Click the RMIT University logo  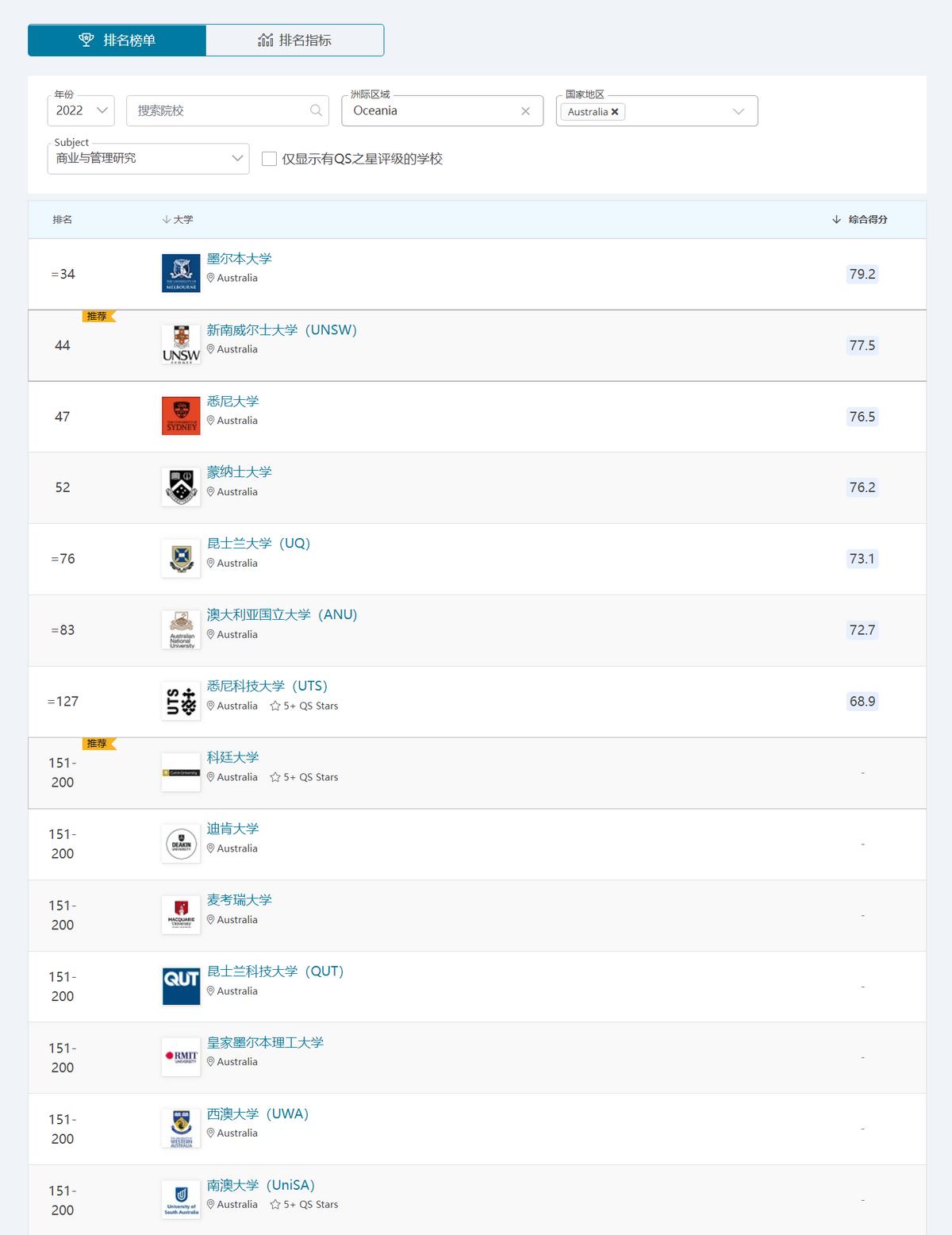click(181, 1056)
